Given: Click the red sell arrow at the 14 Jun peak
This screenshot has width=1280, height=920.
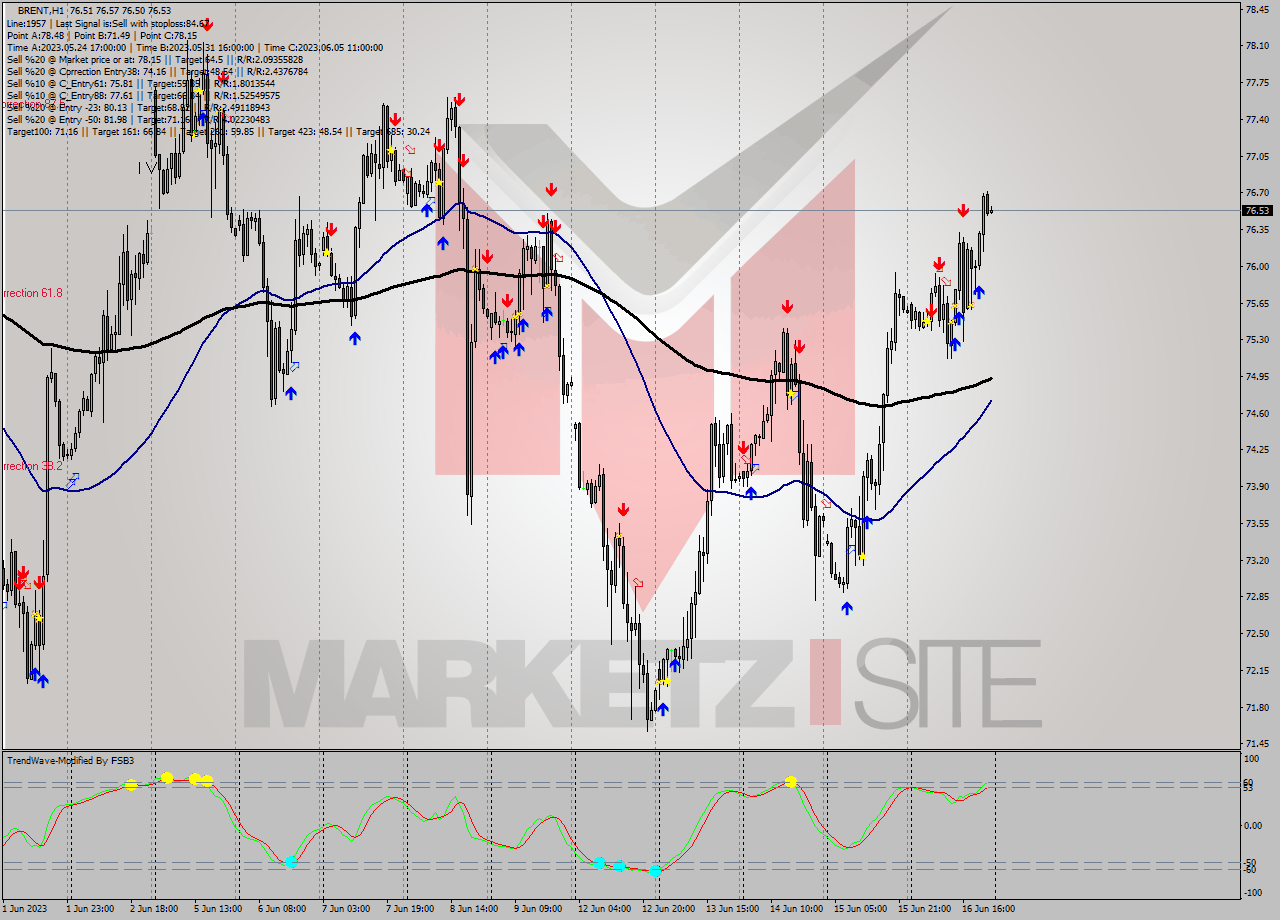Looking at the screenshot, I should 788,307.
